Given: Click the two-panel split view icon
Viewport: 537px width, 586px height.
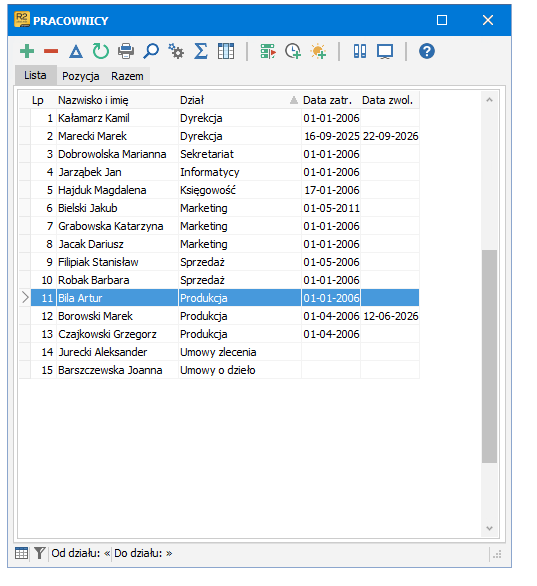Looking at the screenshot, I should pyautogui.click(x=360, y=51).
